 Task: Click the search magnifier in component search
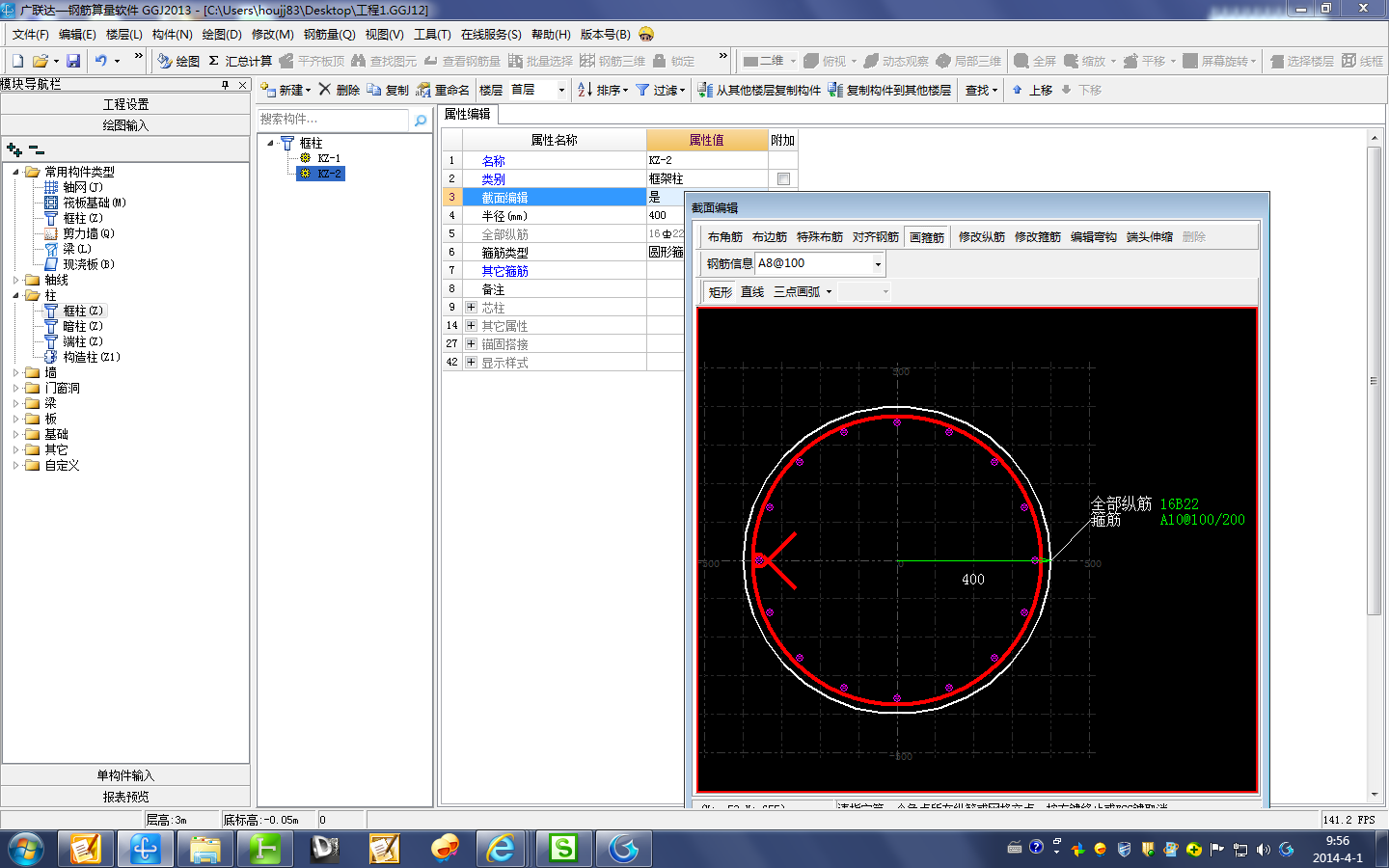pyautogui.click(x=421, y=120)
